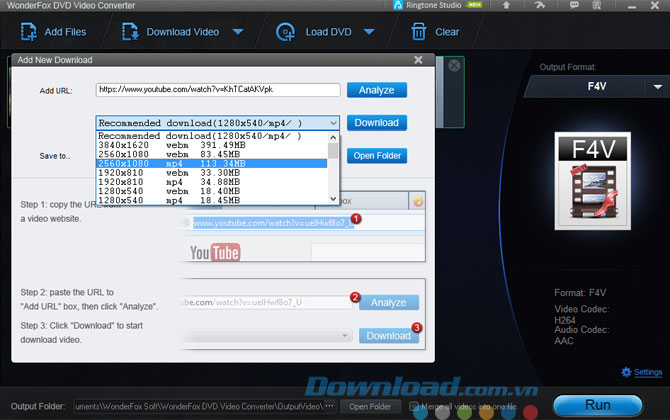The height and width of the screenshot is (420, 670).
Task: Click the bottom Open Folder button
Action: coord(370,406)
